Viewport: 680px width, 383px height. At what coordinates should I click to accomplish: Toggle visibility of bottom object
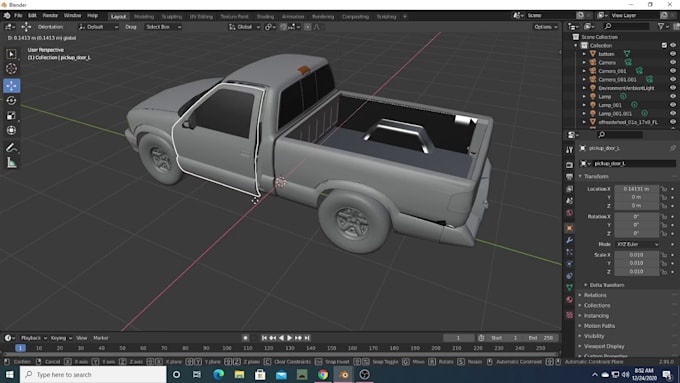673,54
